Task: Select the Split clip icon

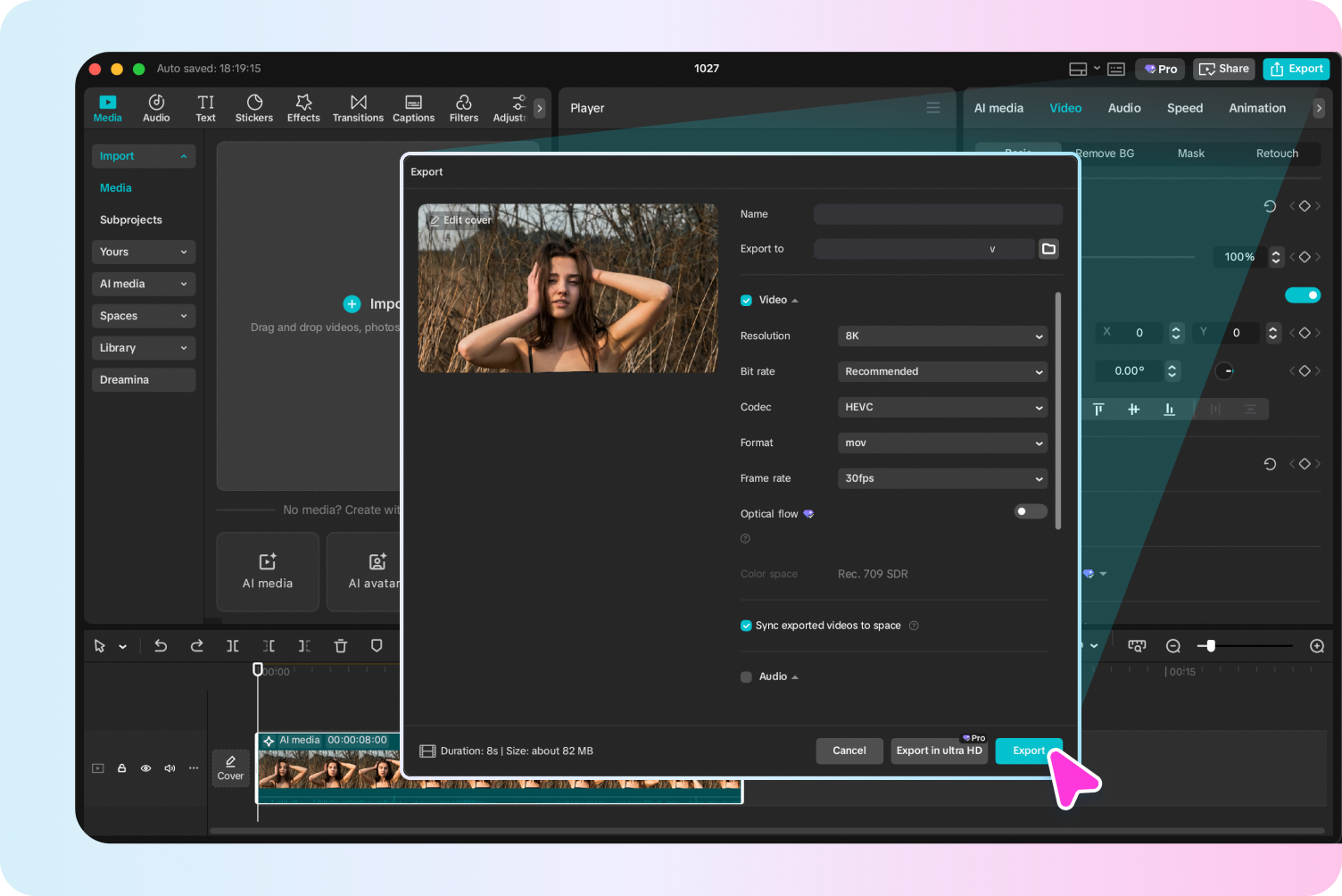Action: pyautogui.click(x=233, y=645)
